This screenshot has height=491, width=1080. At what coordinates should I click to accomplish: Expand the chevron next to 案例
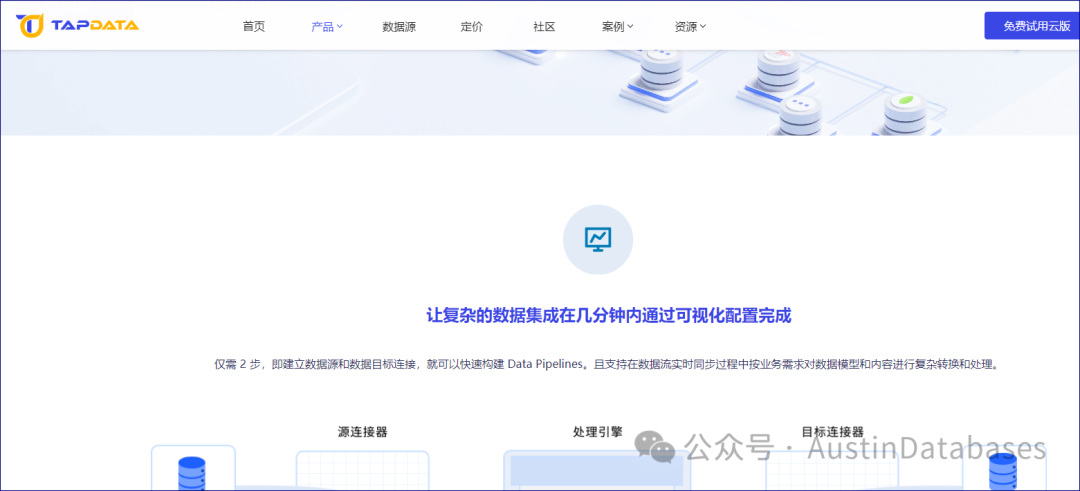(x=630, y=27)
